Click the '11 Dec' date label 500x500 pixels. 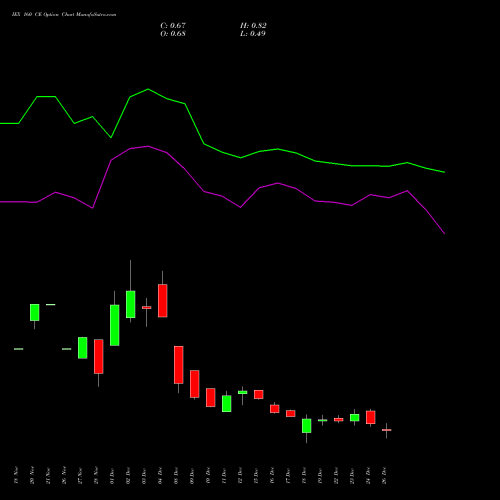click(224, 475)
